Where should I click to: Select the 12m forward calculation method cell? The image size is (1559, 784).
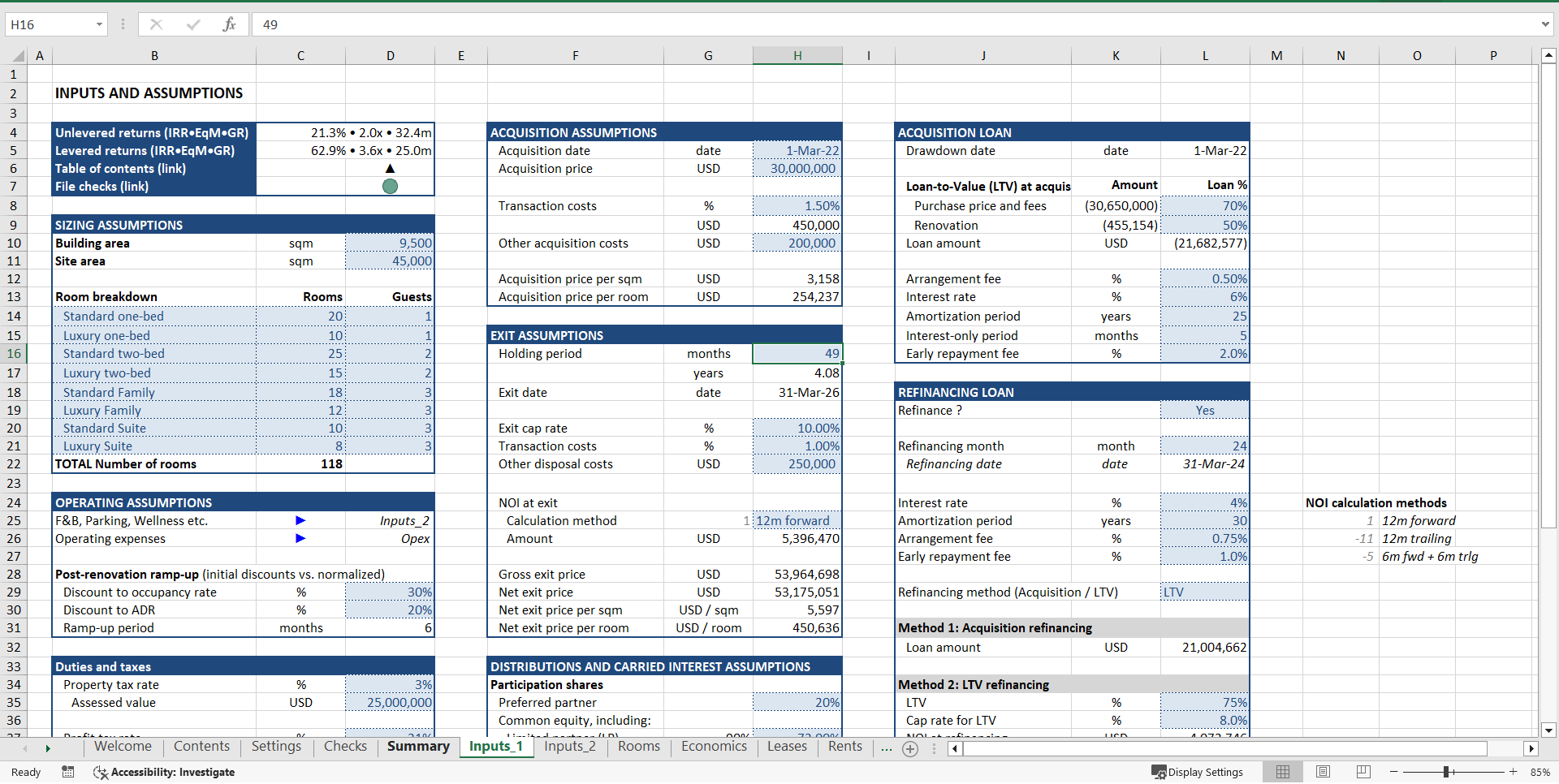coord(797,521)
